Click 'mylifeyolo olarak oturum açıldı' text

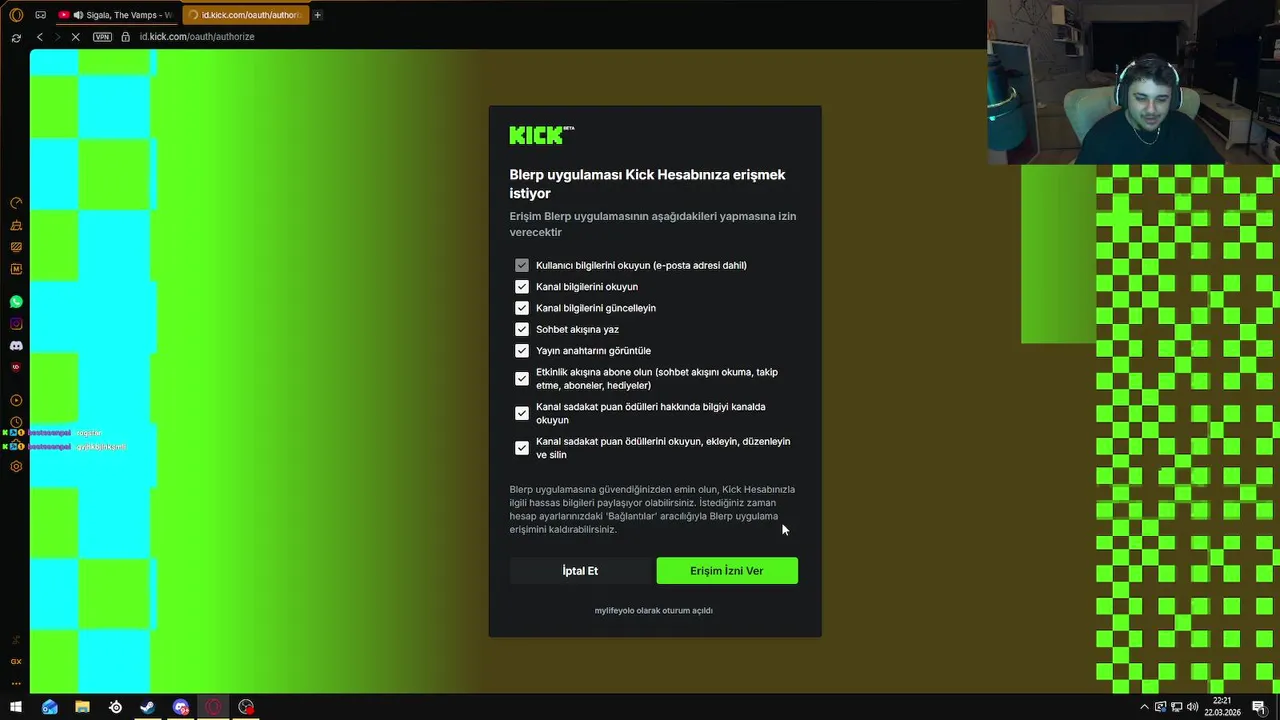tap(654, 610)
